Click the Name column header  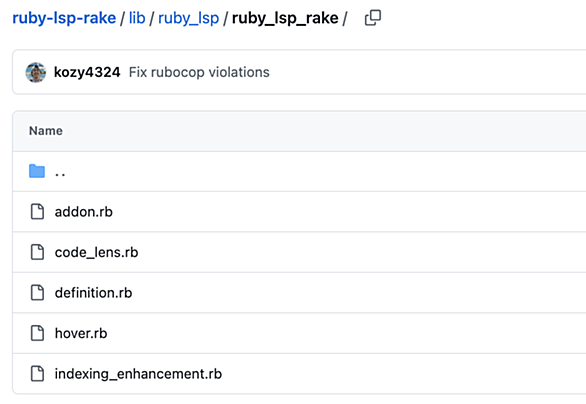coord(46,131)
